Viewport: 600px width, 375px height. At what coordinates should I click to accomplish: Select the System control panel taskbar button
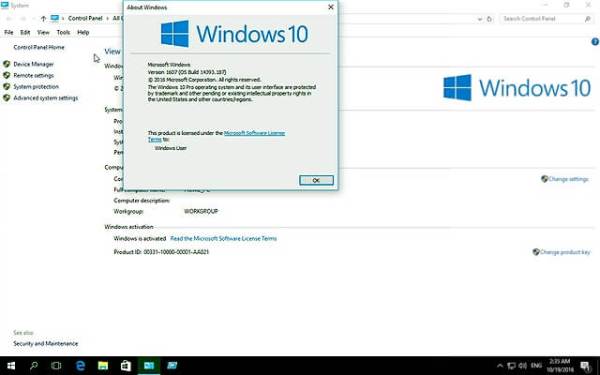[x=149, y=366]
